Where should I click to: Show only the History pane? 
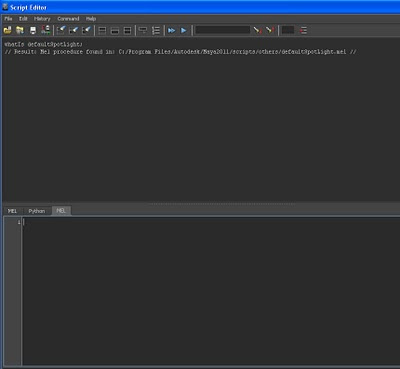pos(102,30)
